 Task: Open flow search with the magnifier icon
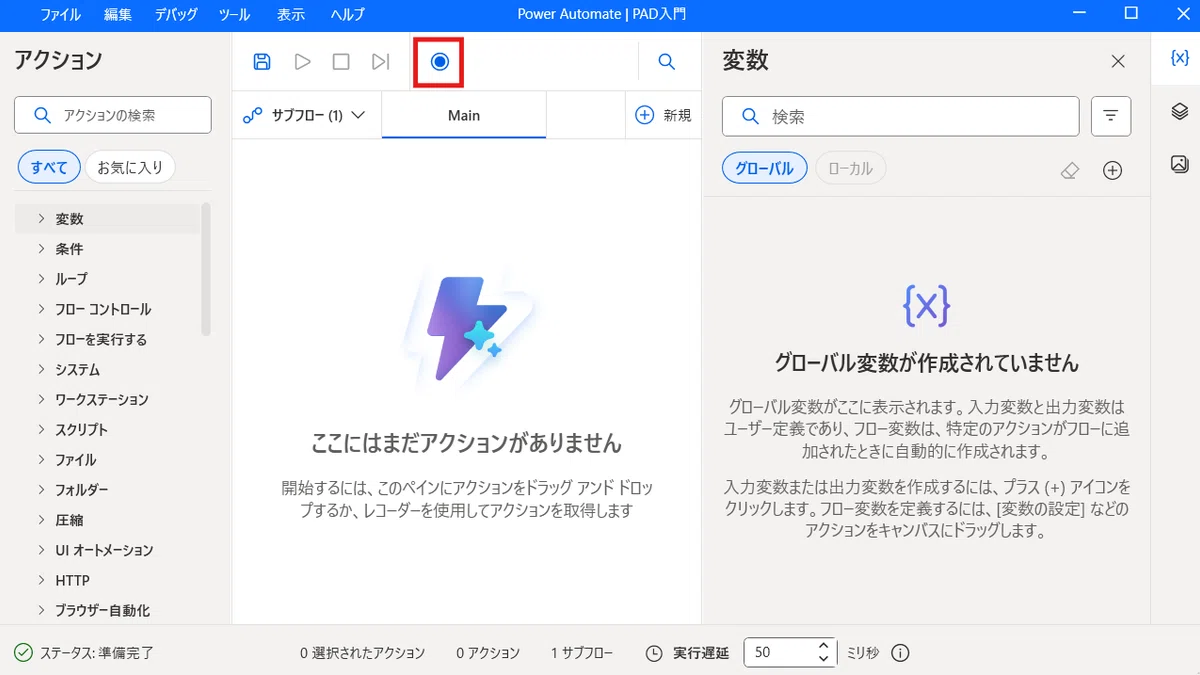point(667,62)
